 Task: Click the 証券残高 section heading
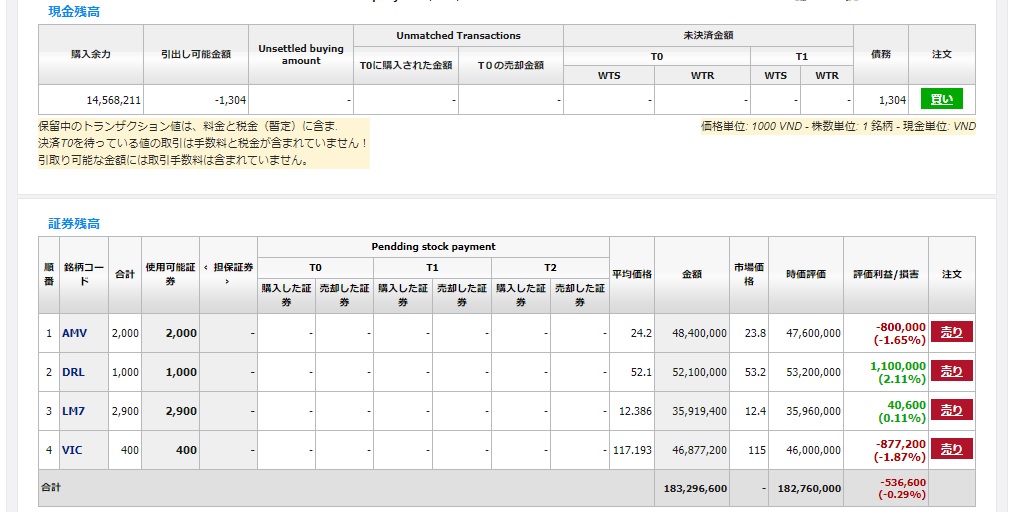pos(74,223)
